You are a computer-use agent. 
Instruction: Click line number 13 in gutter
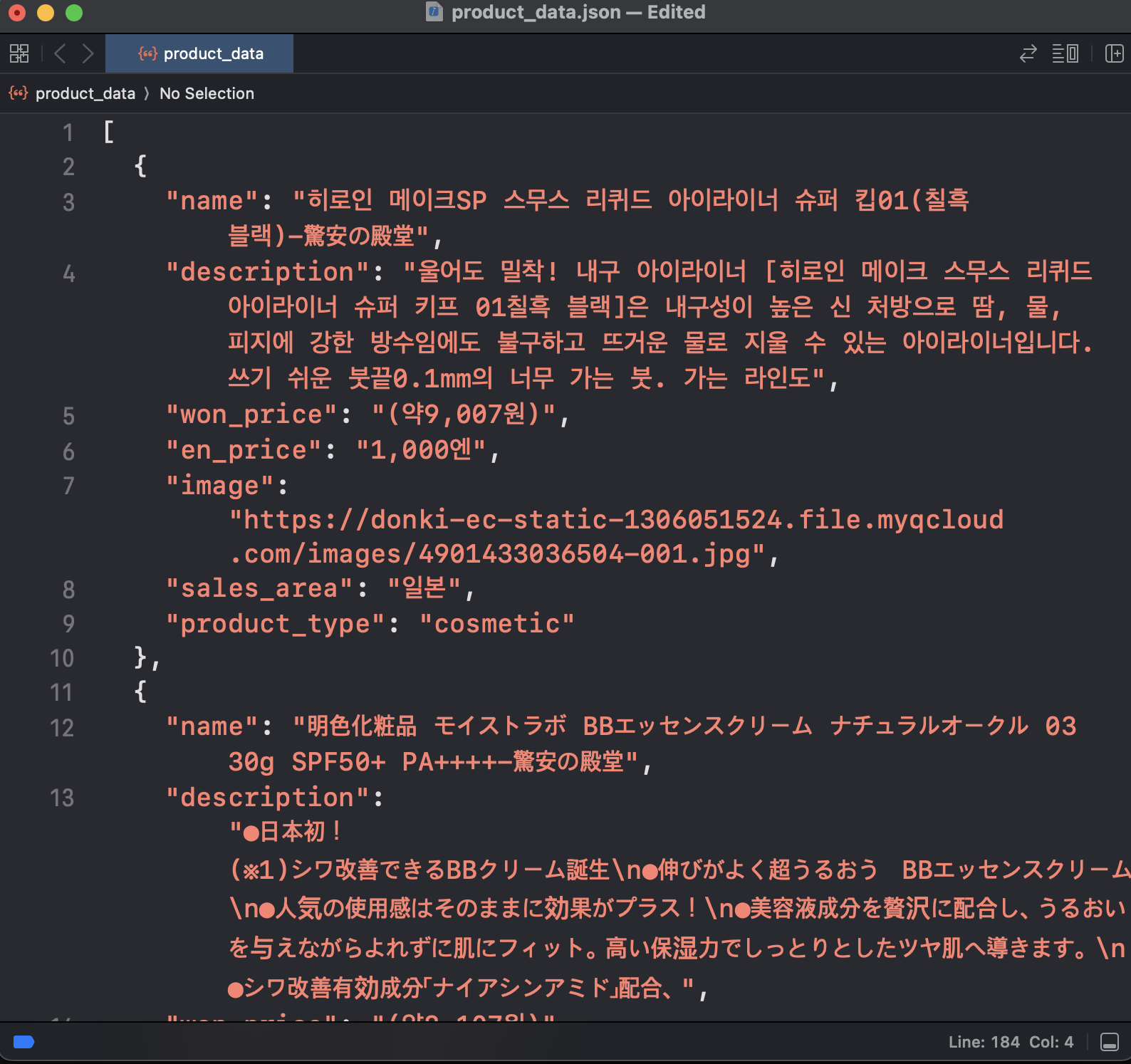tap(62, 798)
